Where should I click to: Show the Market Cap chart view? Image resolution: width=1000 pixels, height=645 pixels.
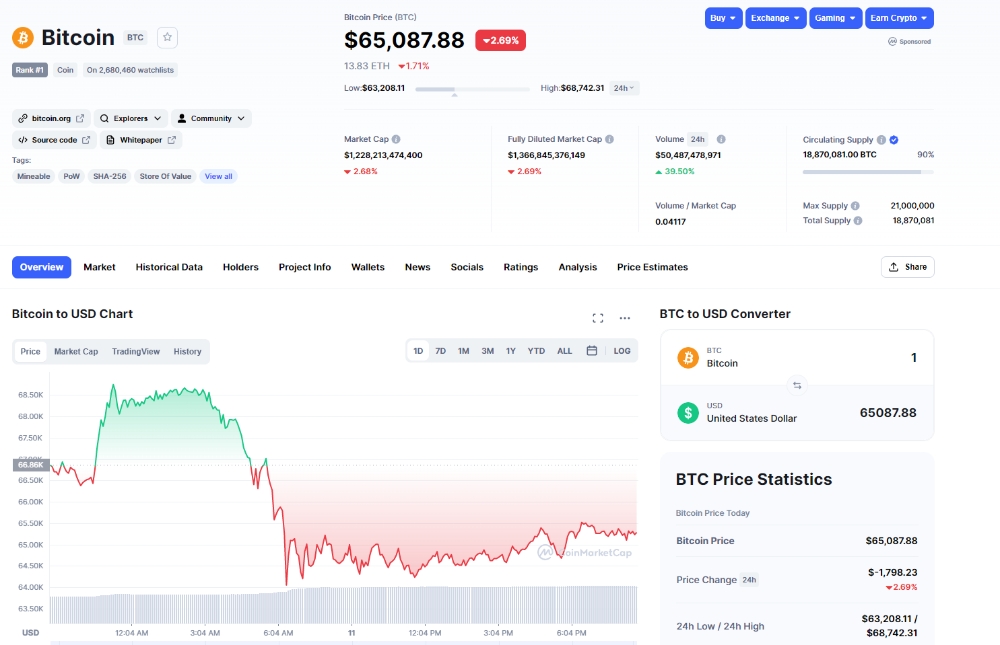(76, 352)
